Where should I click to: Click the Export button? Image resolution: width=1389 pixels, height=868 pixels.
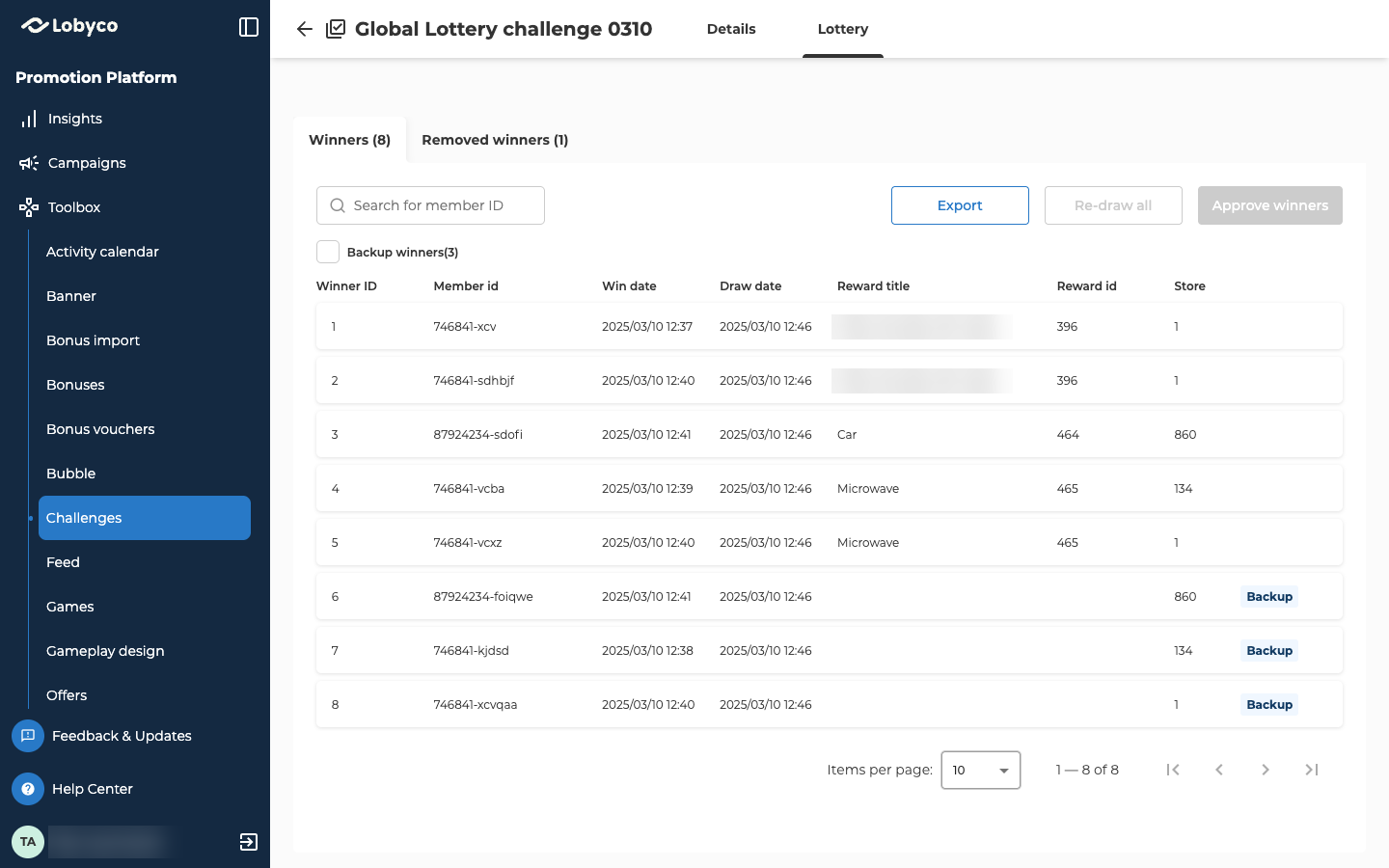coord(960,205)
